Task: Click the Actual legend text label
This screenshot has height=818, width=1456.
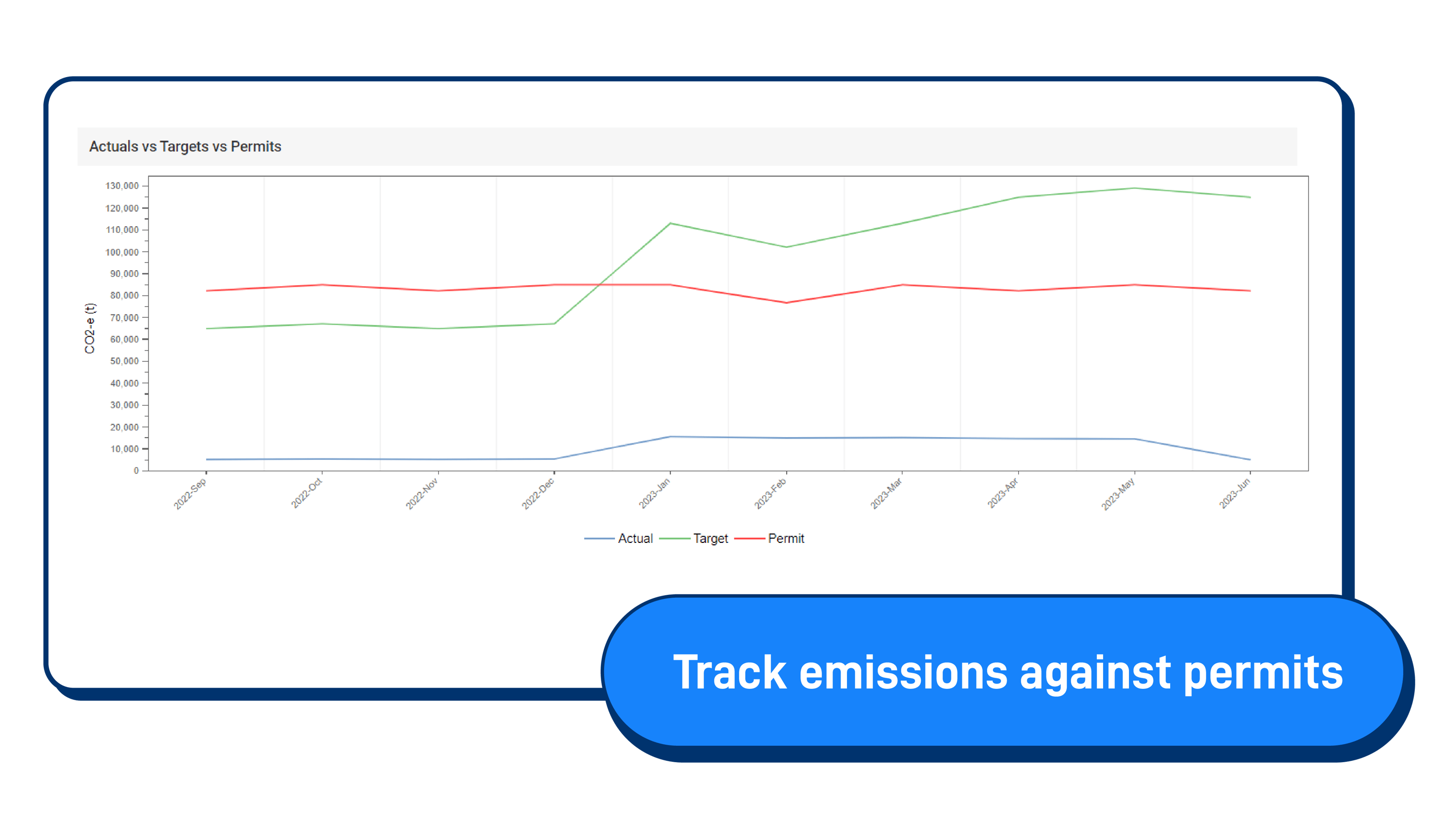Action: pyautogui.click(x=635, y=539)
